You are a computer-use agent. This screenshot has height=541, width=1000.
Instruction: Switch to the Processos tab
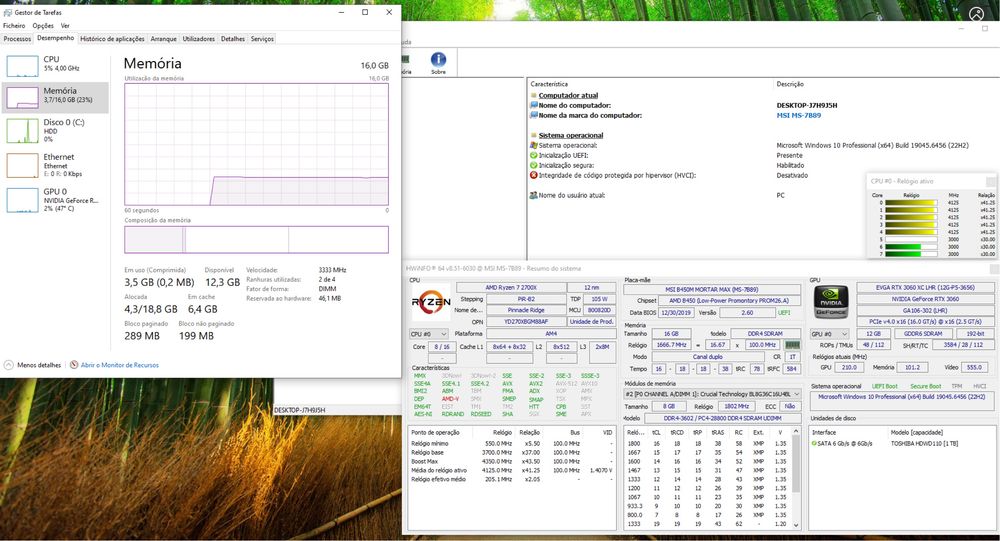17,39
